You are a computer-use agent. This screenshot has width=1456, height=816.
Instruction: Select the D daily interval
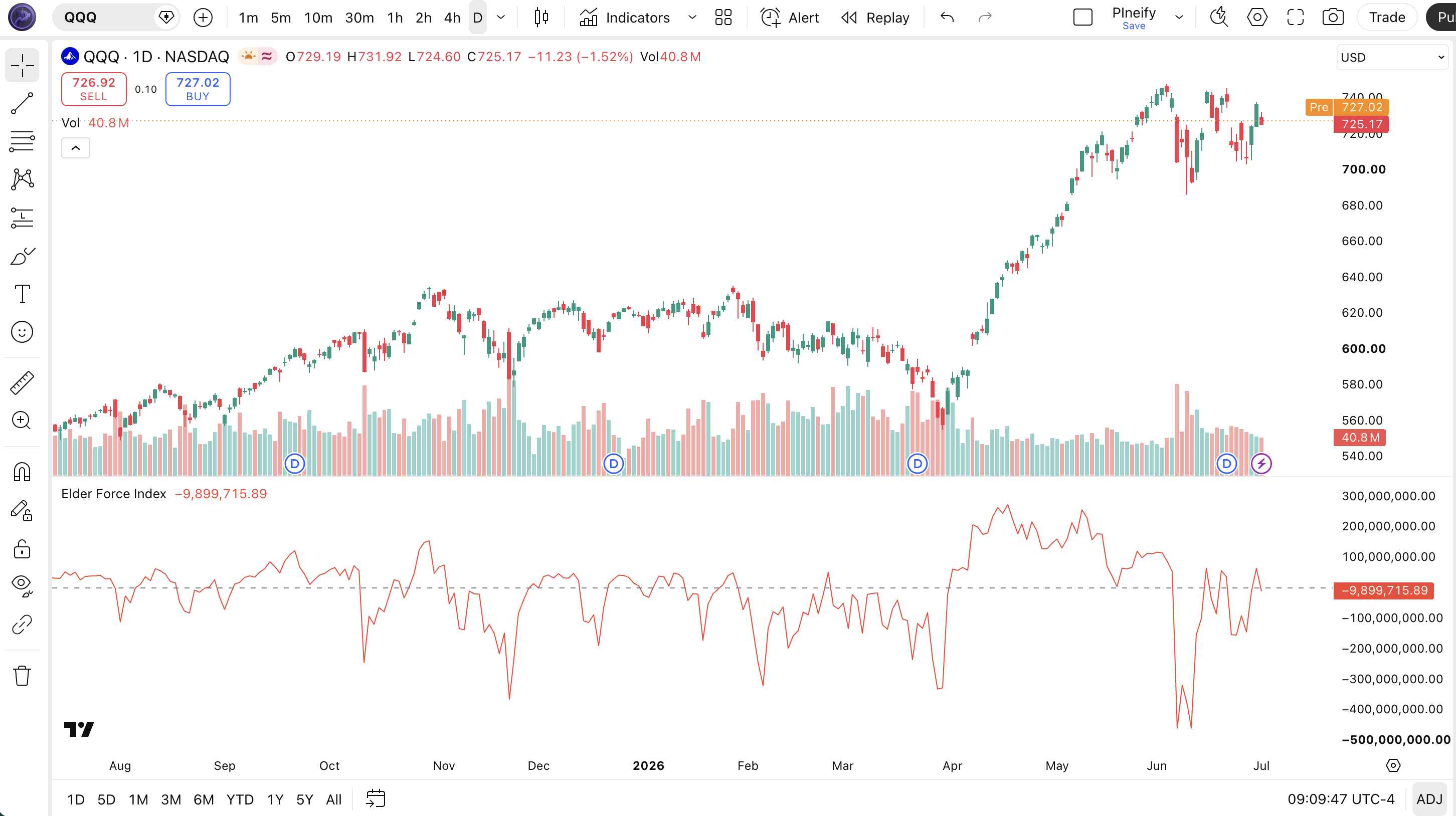point(478,18)
